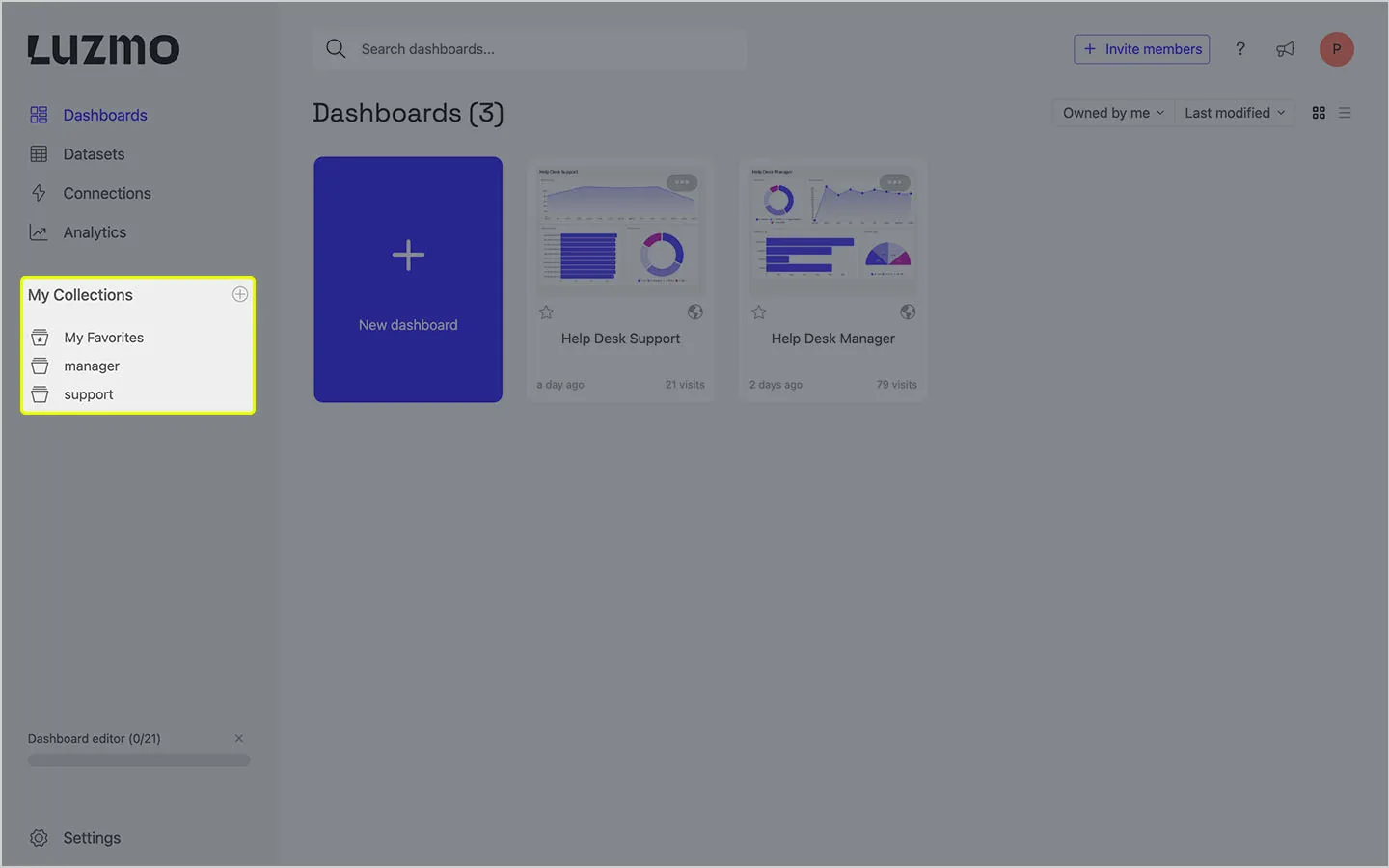Click the Settings gear icon
This screenshot has height=868, width=1389.
39,838
